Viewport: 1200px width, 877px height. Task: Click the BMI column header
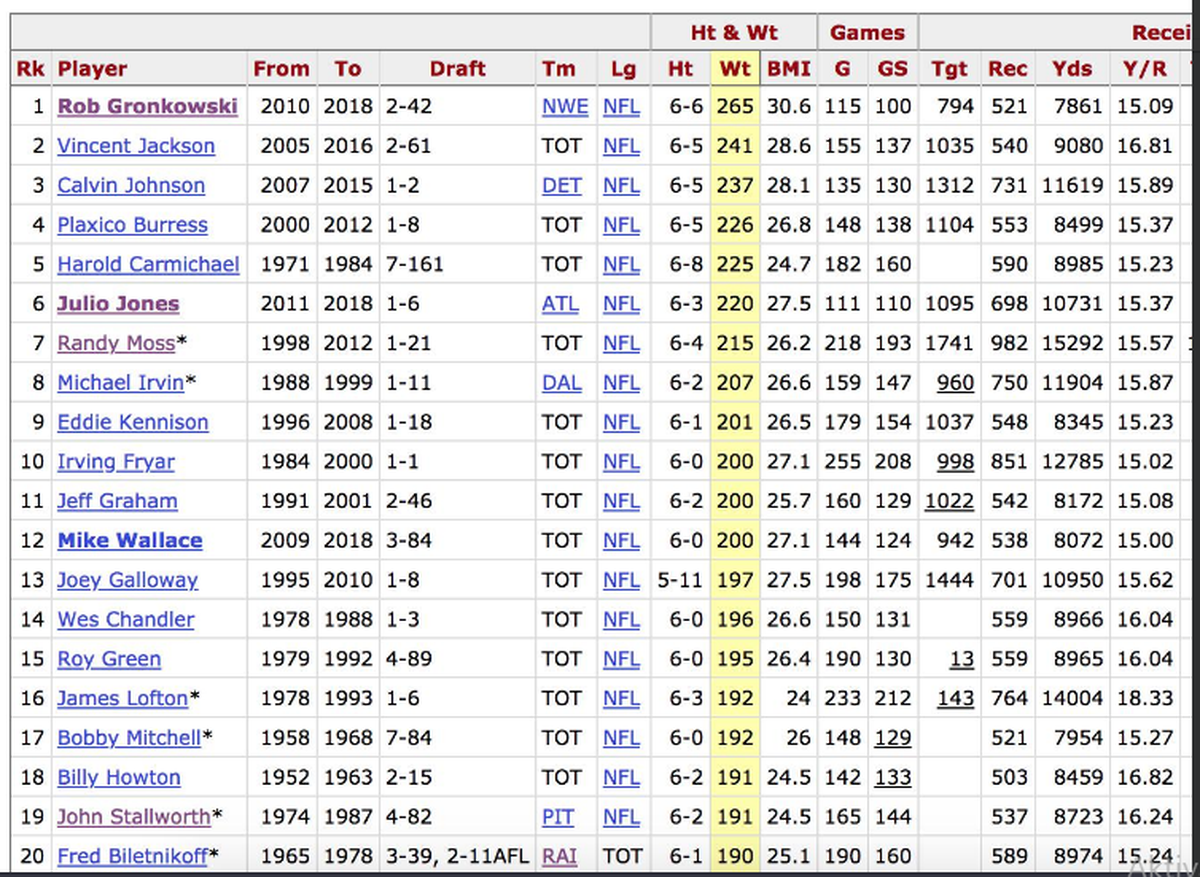tap(789, 69)
